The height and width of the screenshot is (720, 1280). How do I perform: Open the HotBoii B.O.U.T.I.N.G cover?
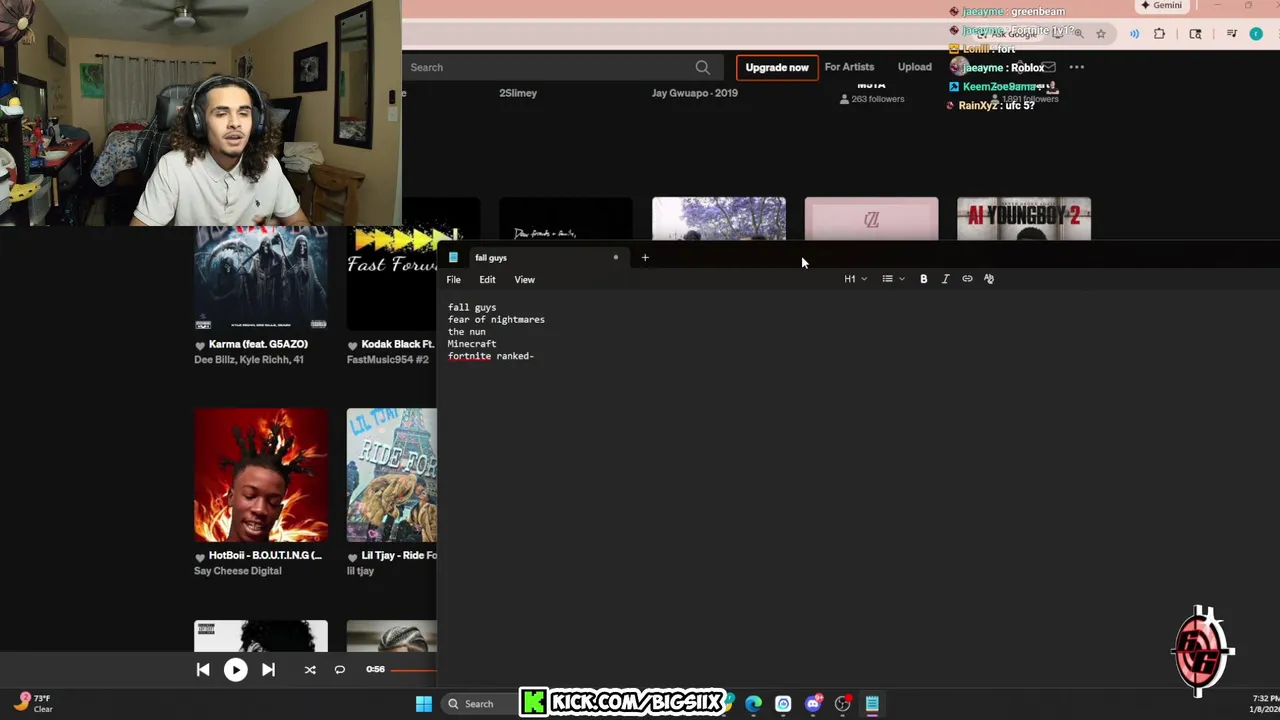tap(261, 474)
